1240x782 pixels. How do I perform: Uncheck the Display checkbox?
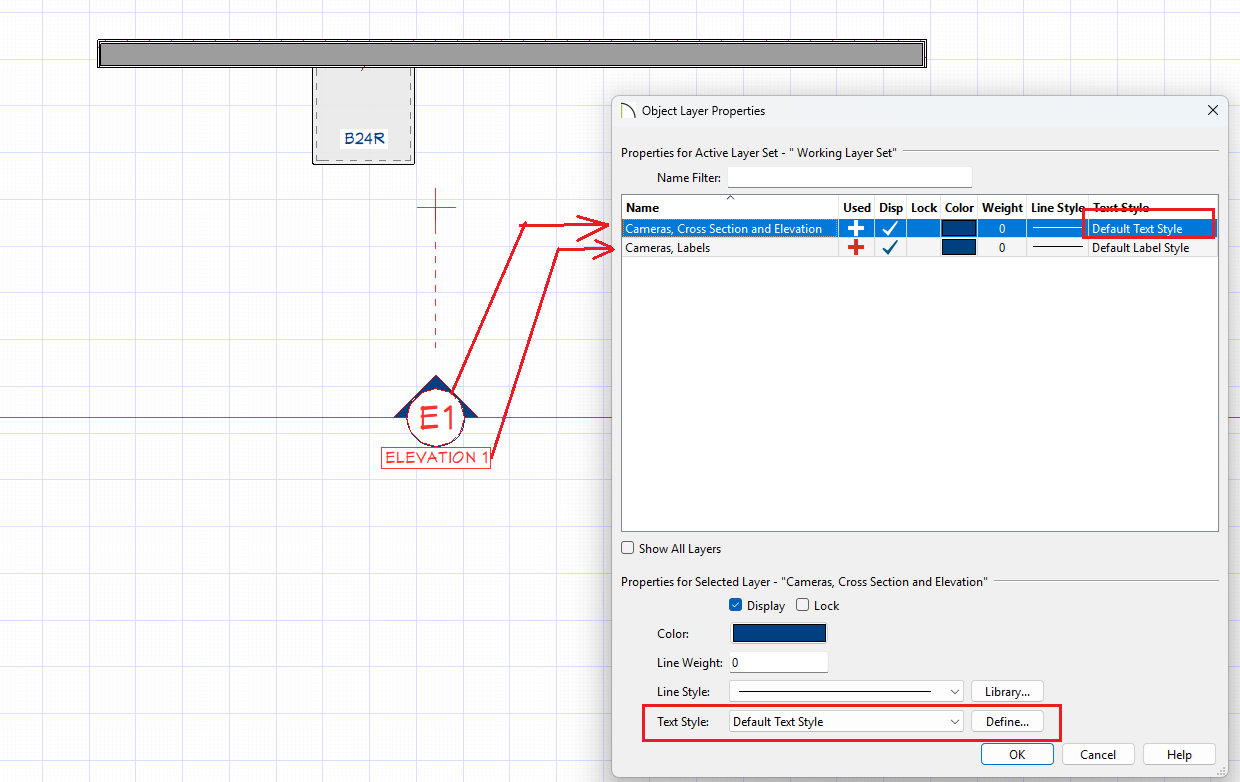[736, 605]
